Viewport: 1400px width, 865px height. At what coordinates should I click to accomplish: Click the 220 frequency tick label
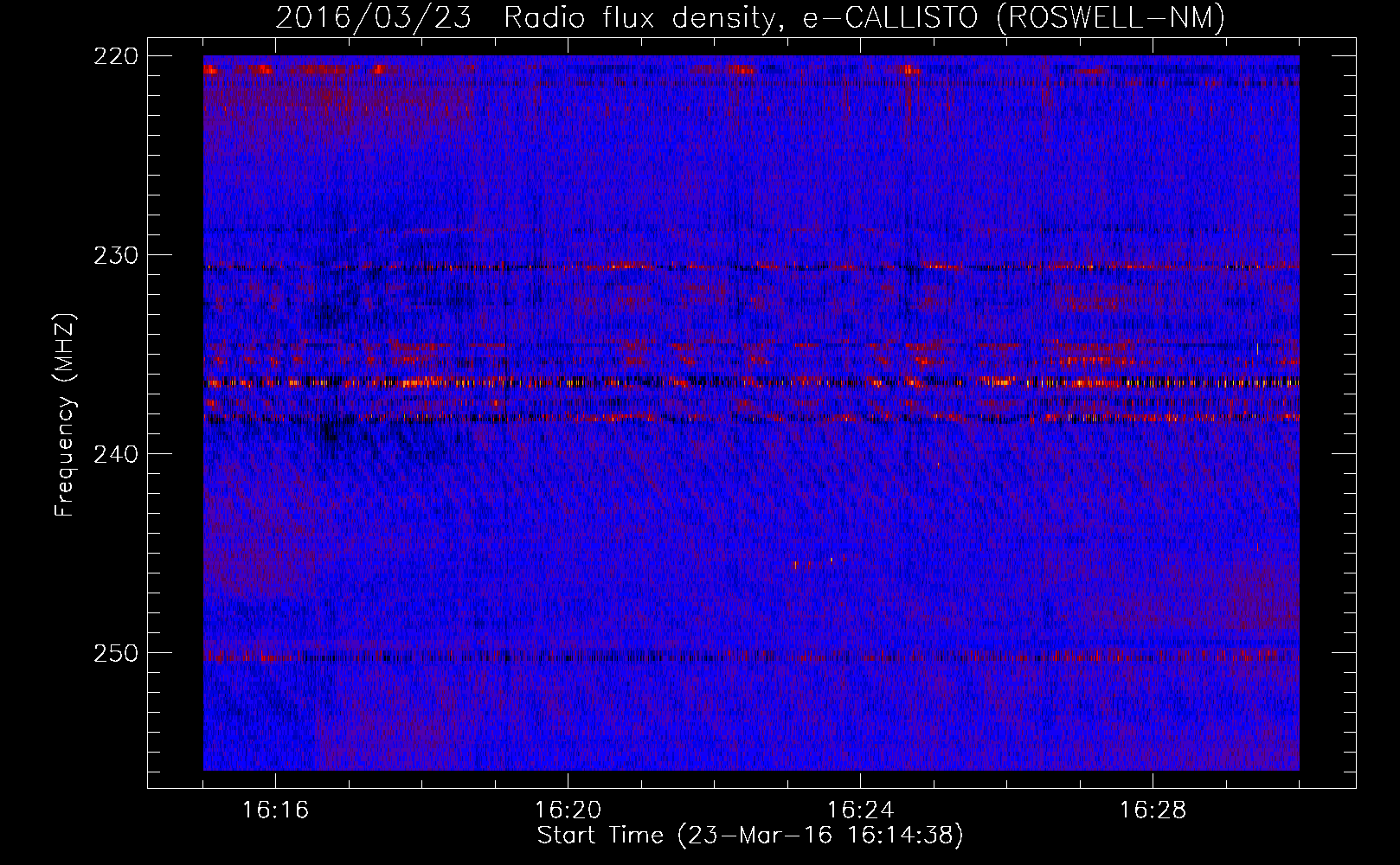click(116, 56)
